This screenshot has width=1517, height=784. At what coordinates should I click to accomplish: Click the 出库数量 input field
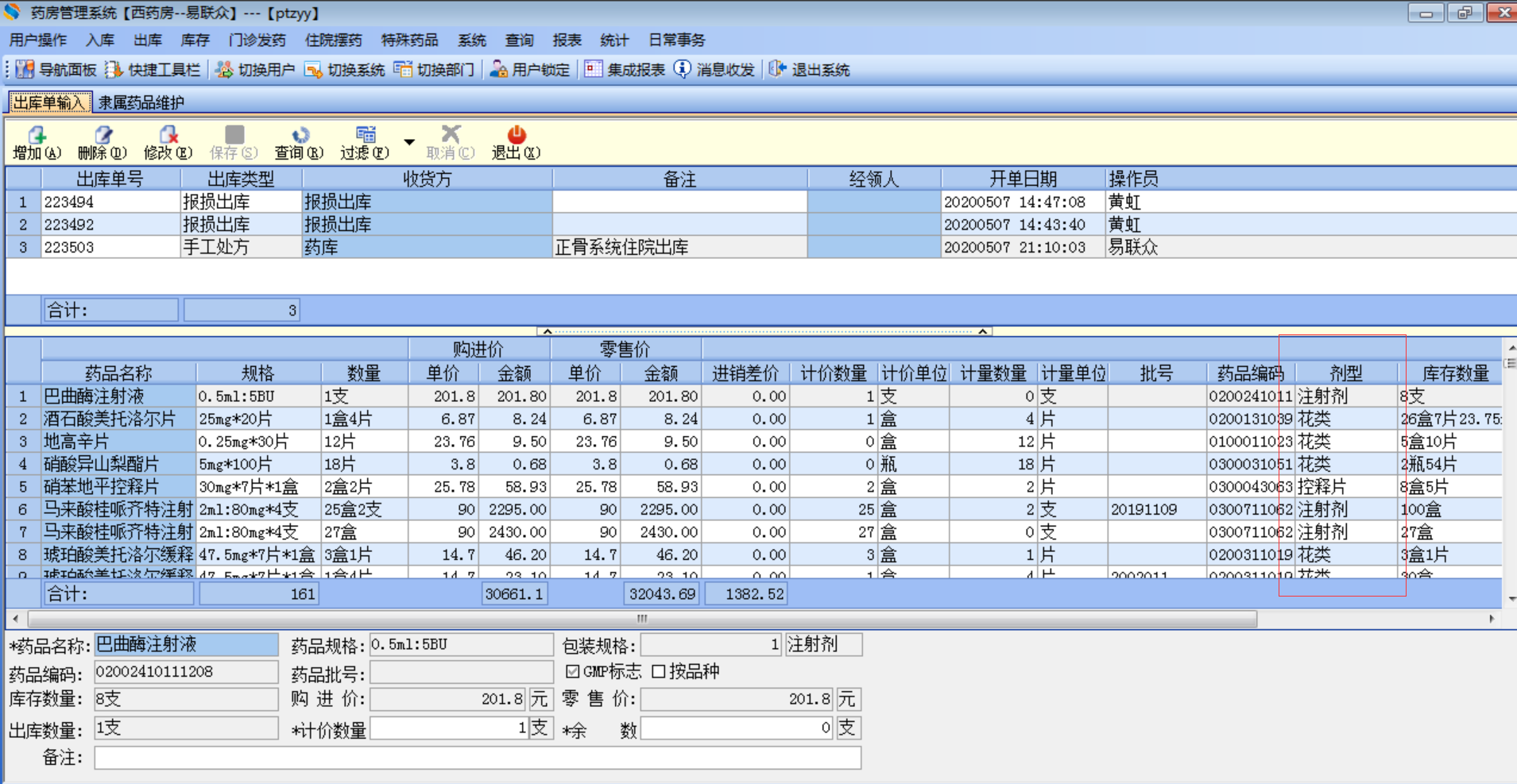186,728
